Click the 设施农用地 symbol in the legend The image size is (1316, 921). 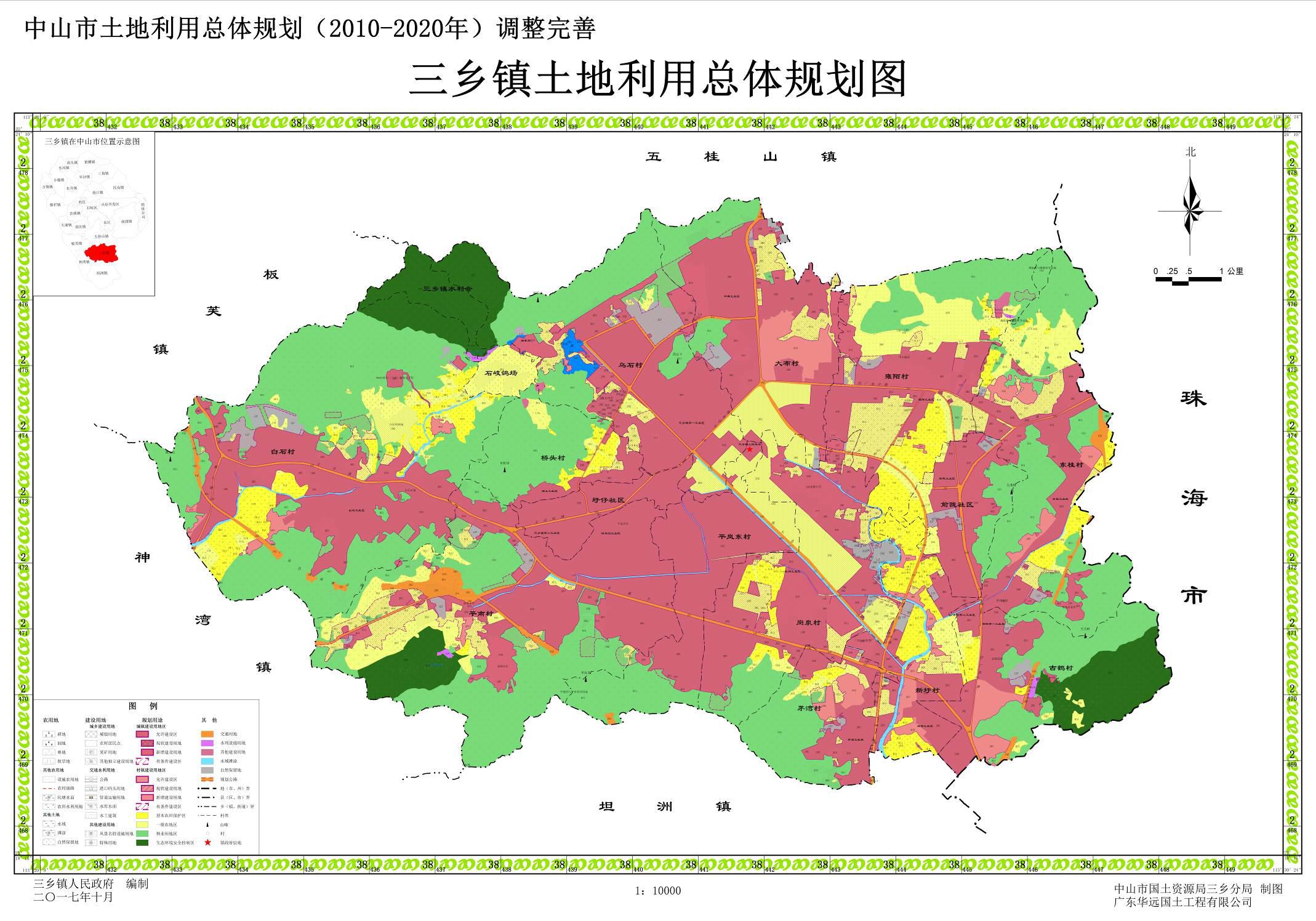coord(49,779)
